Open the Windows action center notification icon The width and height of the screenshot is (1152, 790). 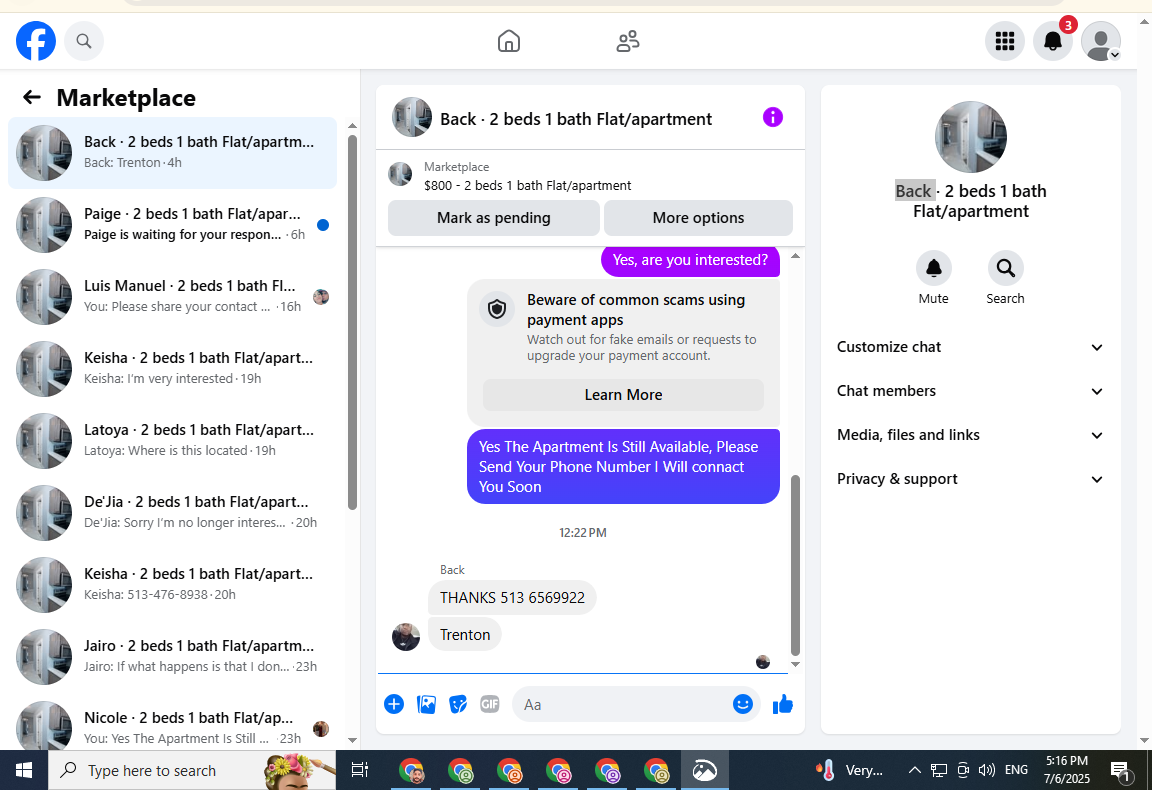tap(1120, 770)
